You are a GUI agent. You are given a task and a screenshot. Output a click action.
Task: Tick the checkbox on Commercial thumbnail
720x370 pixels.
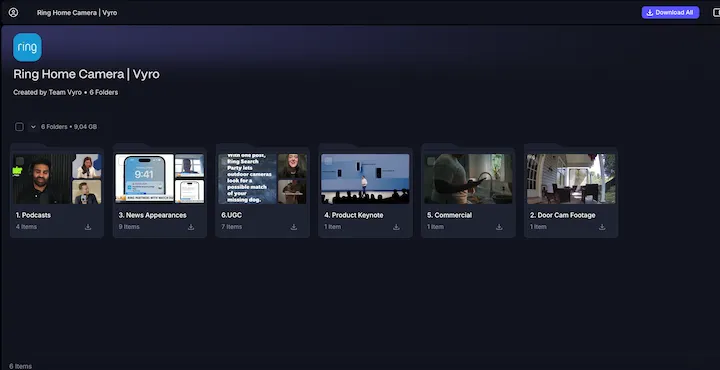pos(431,161)
